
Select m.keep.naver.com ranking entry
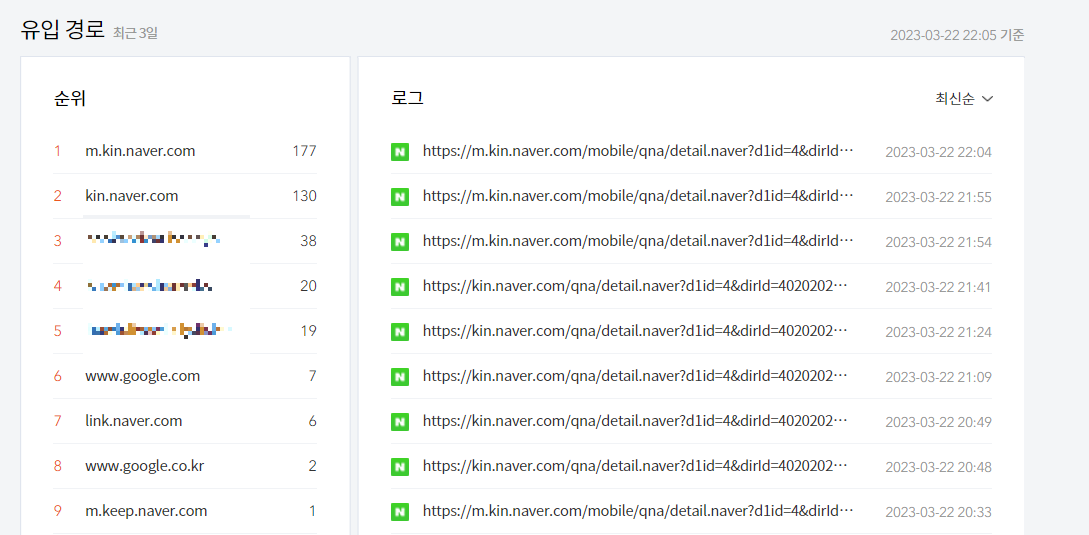click(147, 511)
